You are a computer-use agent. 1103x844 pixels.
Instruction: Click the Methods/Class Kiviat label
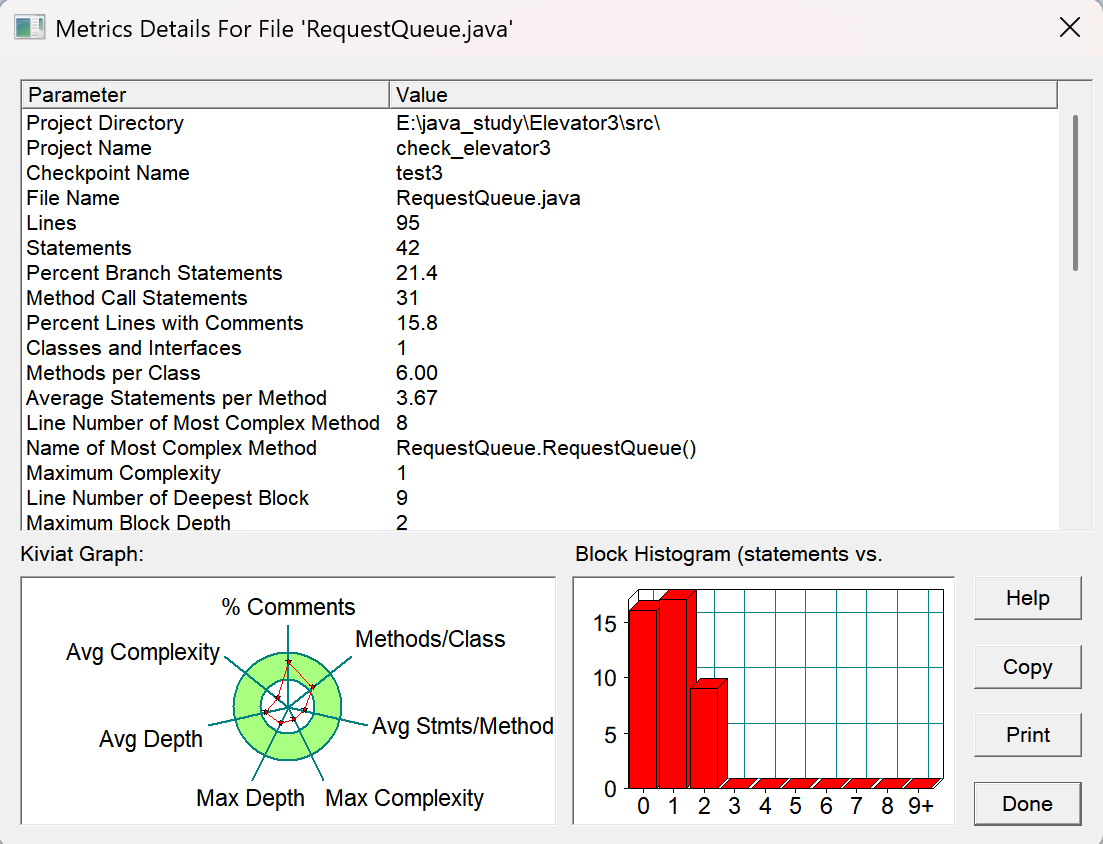point(430,639)
